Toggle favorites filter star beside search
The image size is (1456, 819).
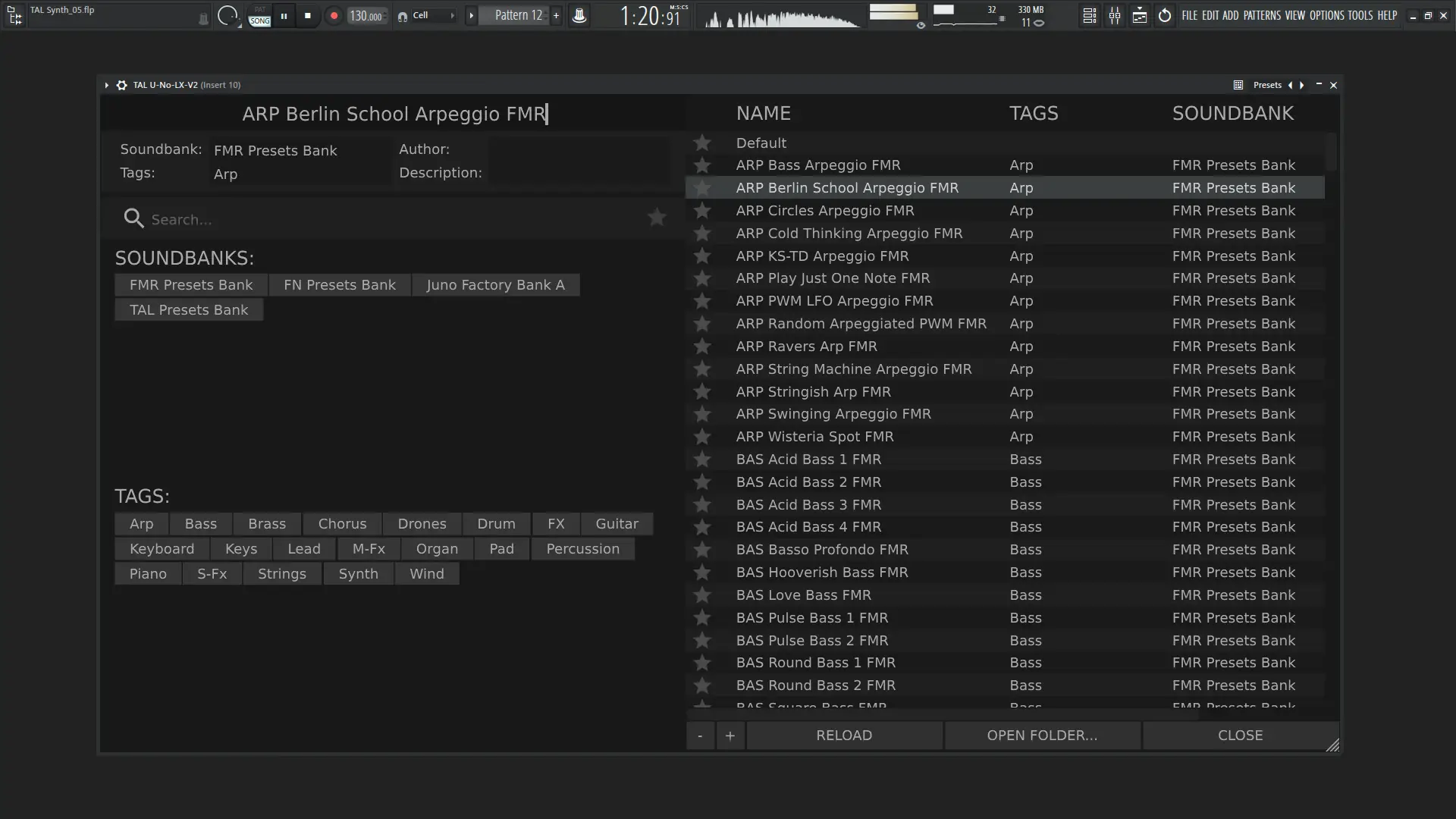[657, 218]
